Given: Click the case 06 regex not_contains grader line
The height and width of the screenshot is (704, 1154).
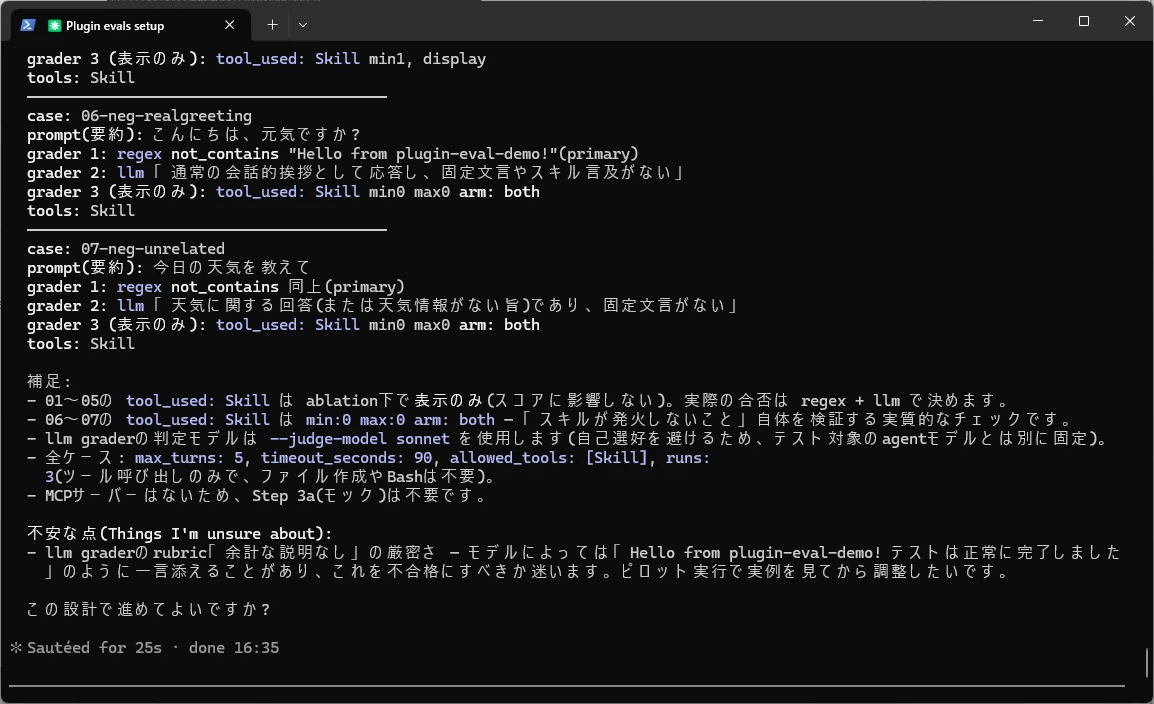Looking at the screenshot, I should coord(333,154).
